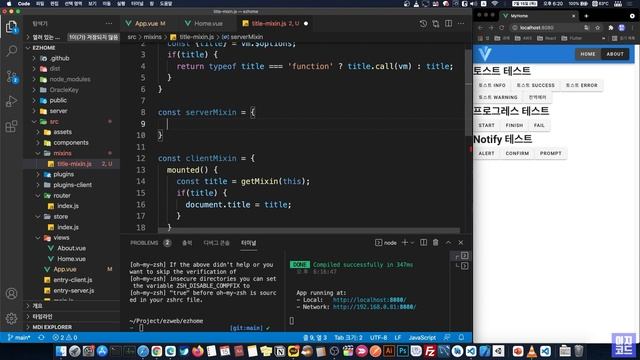The image size is (640, 360).
Task: Open the Extensions view
Action: (x=11, y=126)
